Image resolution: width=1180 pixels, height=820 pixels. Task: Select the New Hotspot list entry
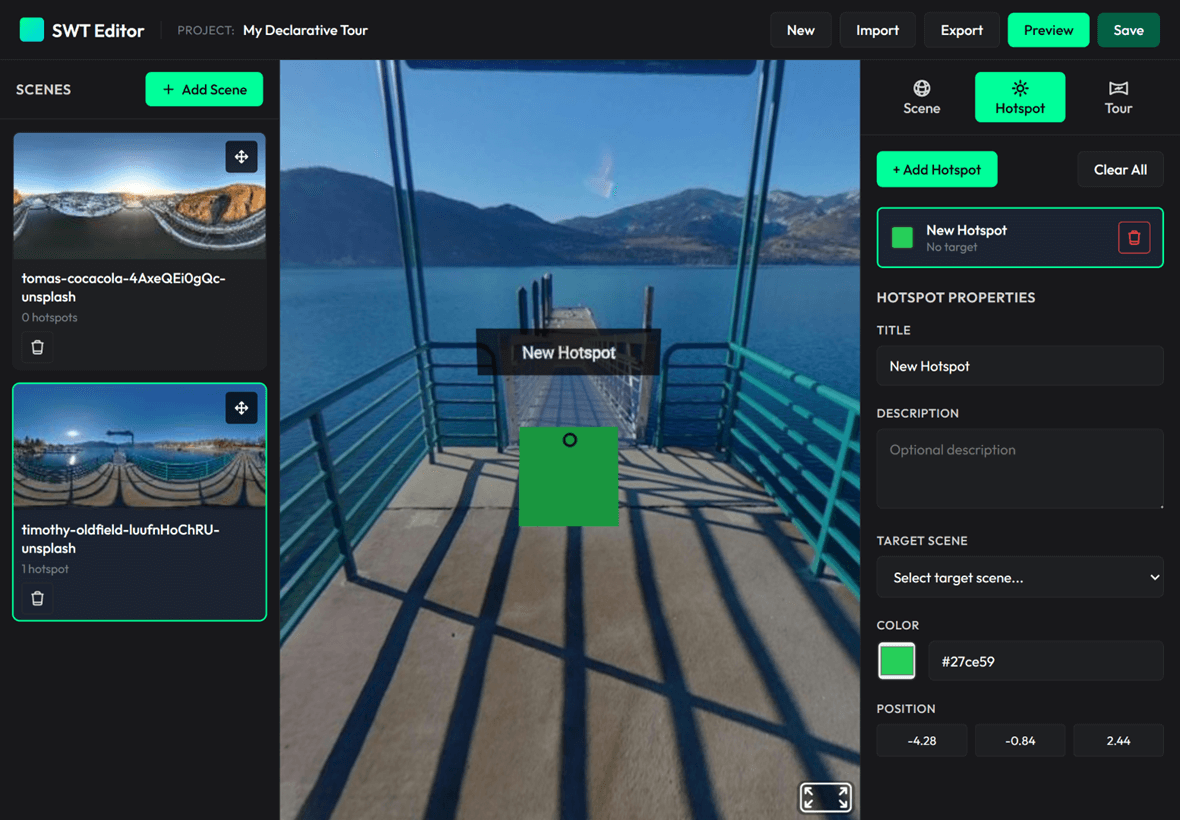[1020, 238]
